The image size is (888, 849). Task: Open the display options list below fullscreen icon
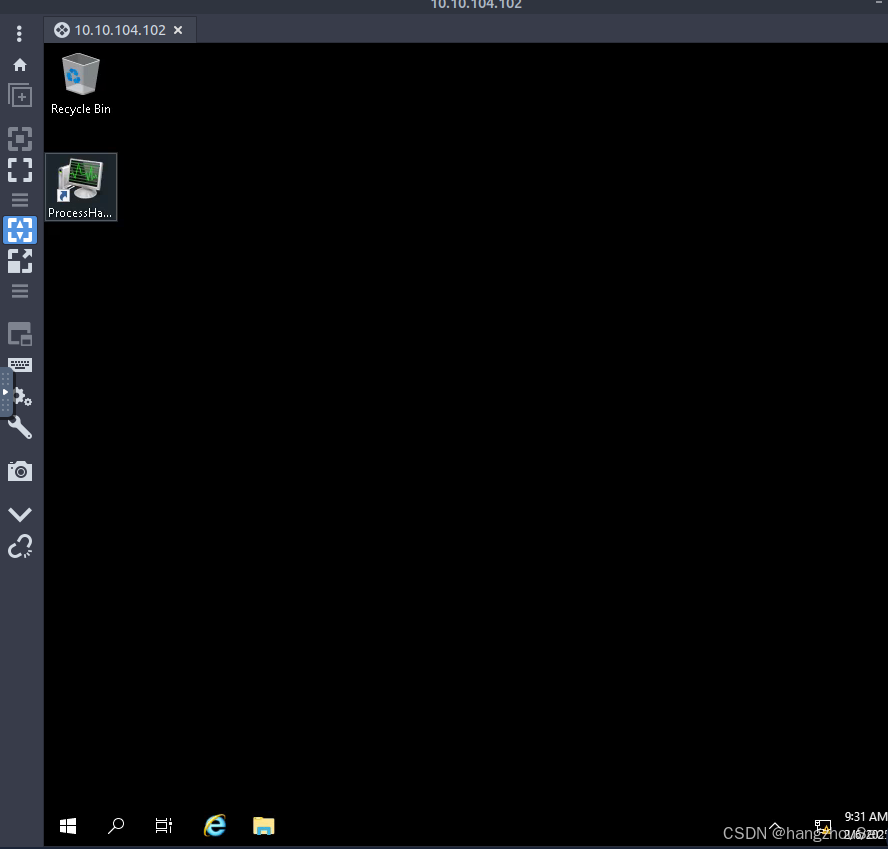click(x=20, y=200)
